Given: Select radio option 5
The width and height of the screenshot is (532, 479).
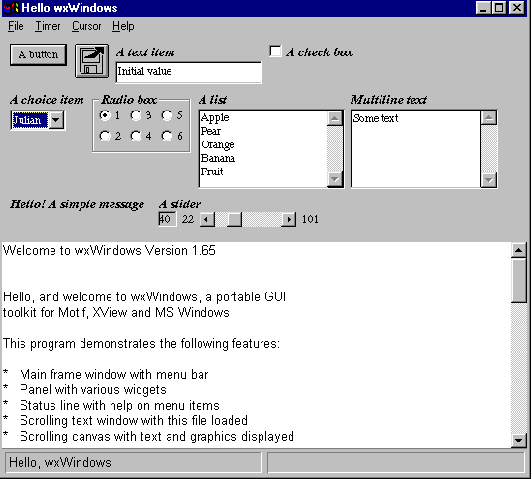Looking at the screenshot, I should click(x=167, y=115).
